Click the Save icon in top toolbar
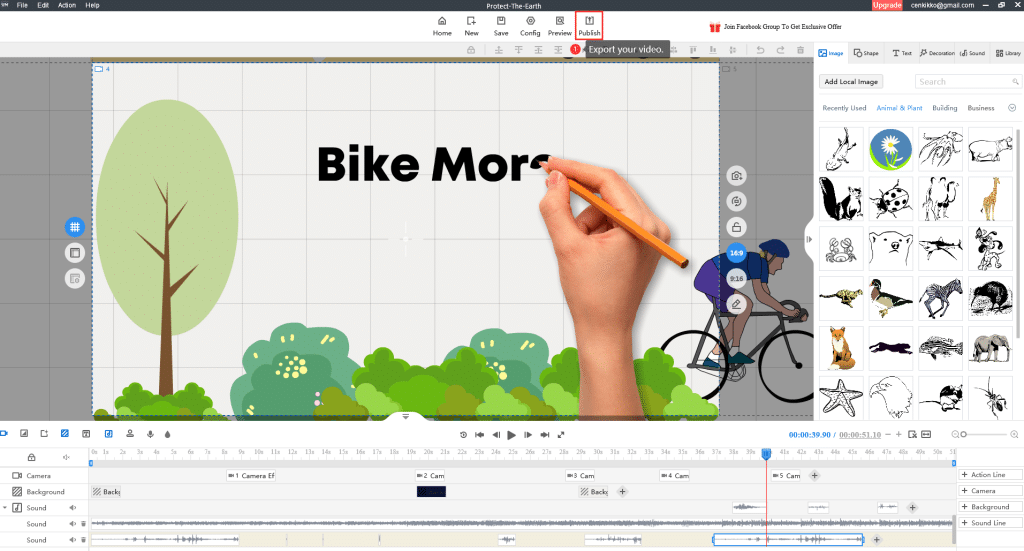 point(501,25)
